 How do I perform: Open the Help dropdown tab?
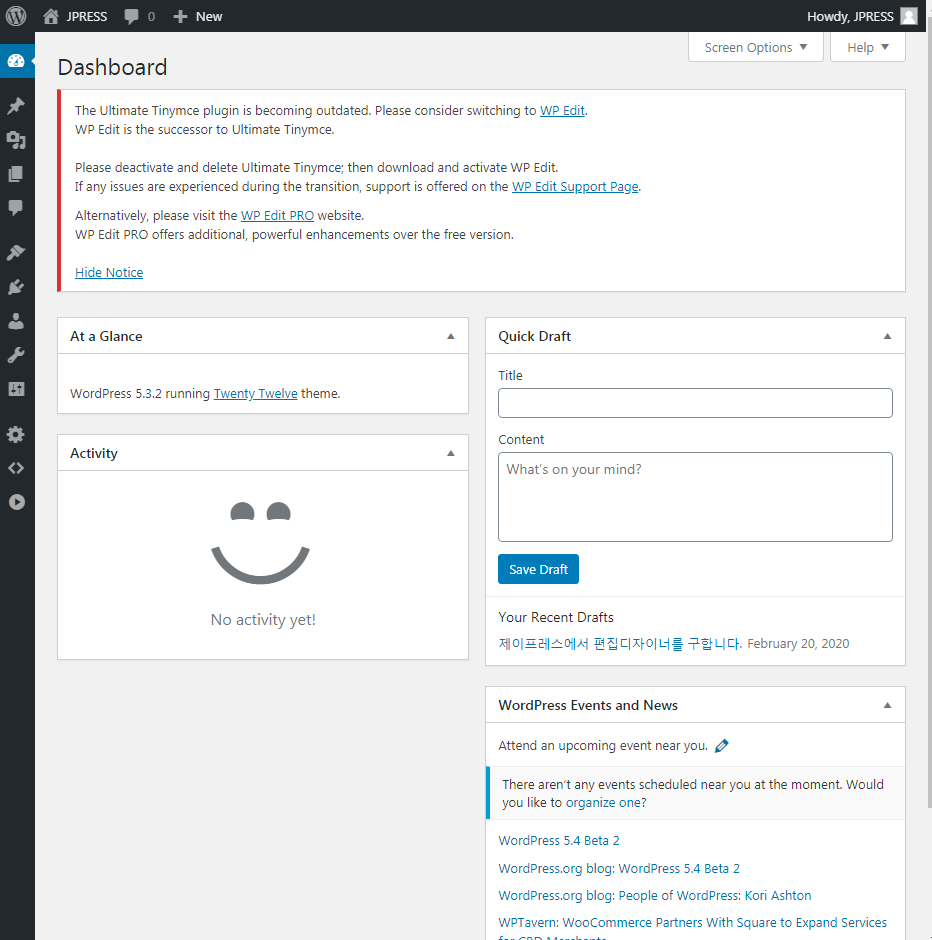867,47
